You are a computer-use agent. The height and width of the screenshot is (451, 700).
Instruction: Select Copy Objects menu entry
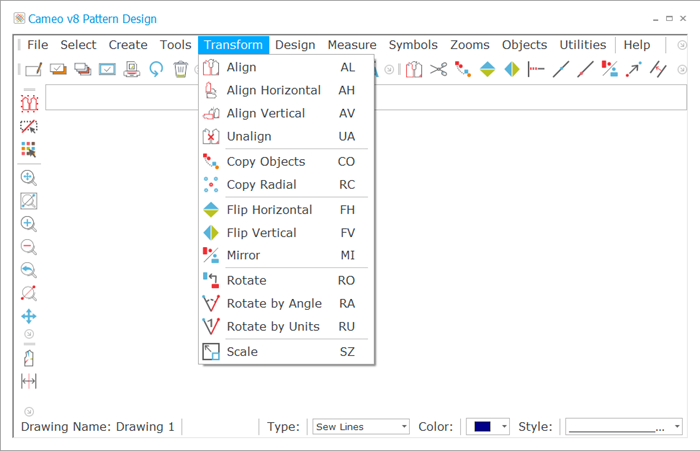(286, 162)
